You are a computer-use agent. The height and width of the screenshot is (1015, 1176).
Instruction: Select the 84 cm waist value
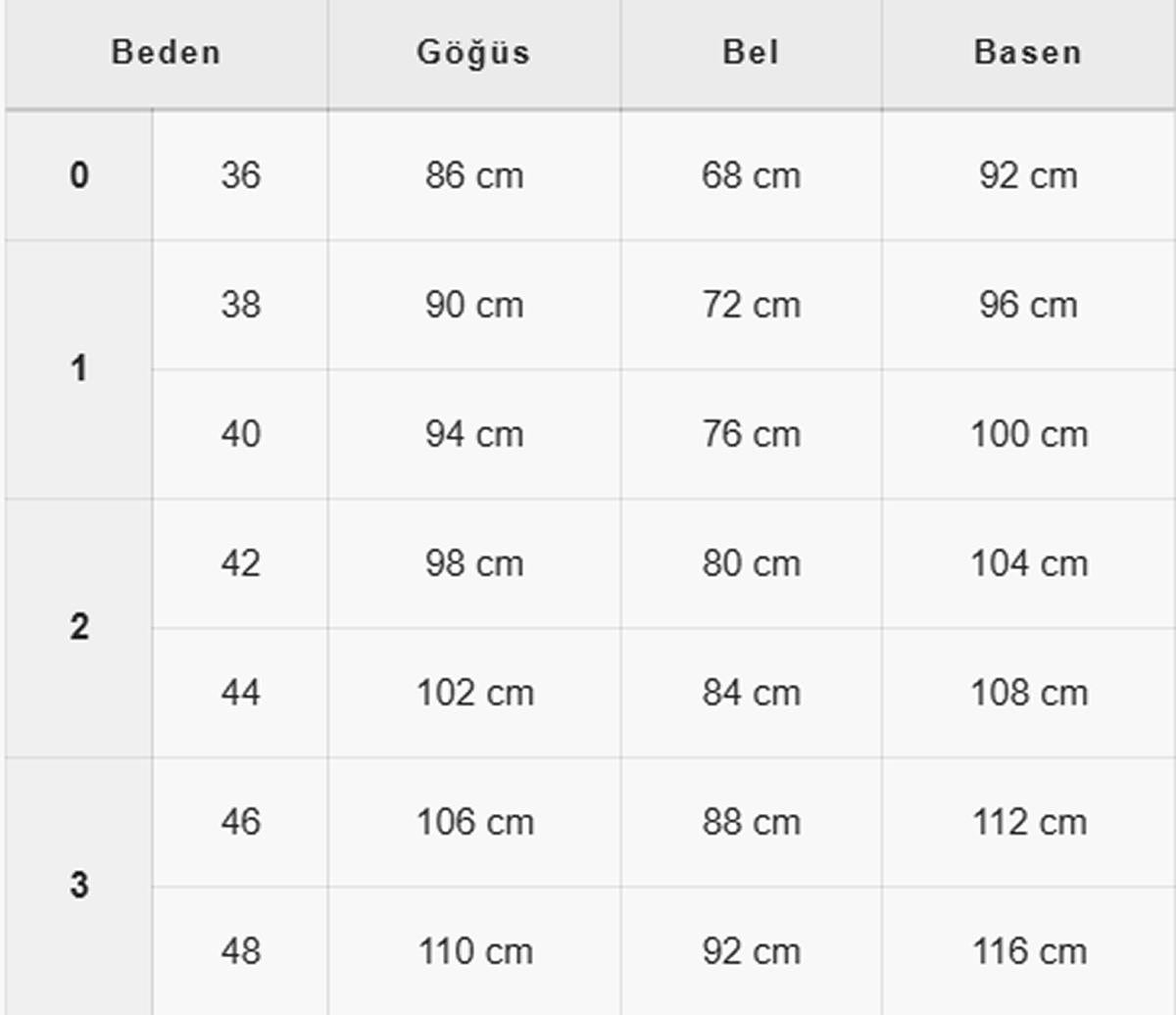[x=751, y=693]
